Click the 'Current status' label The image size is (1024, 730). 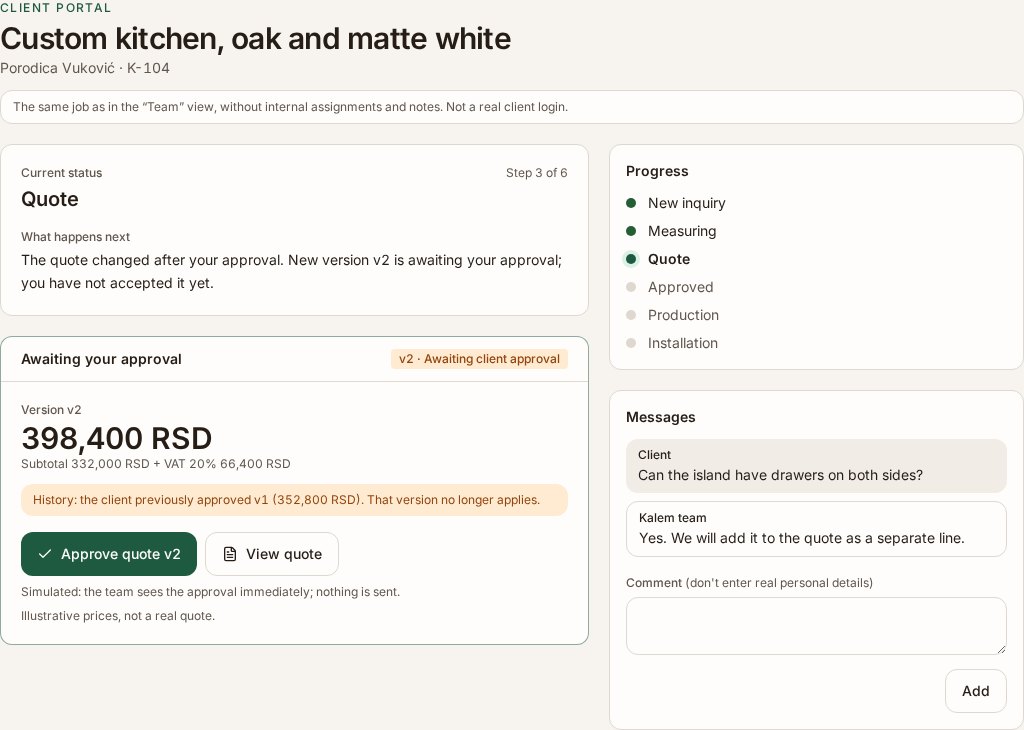(x=61, y=173)
